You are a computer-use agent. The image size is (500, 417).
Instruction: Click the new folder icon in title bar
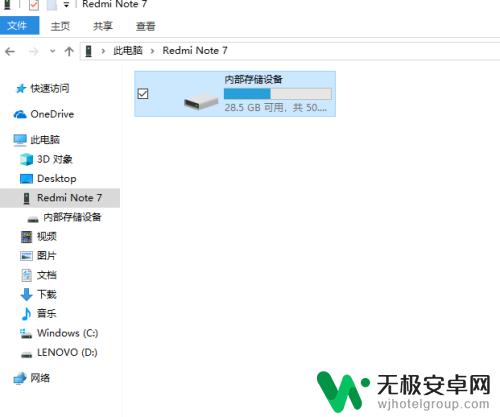tap(51, 5)
